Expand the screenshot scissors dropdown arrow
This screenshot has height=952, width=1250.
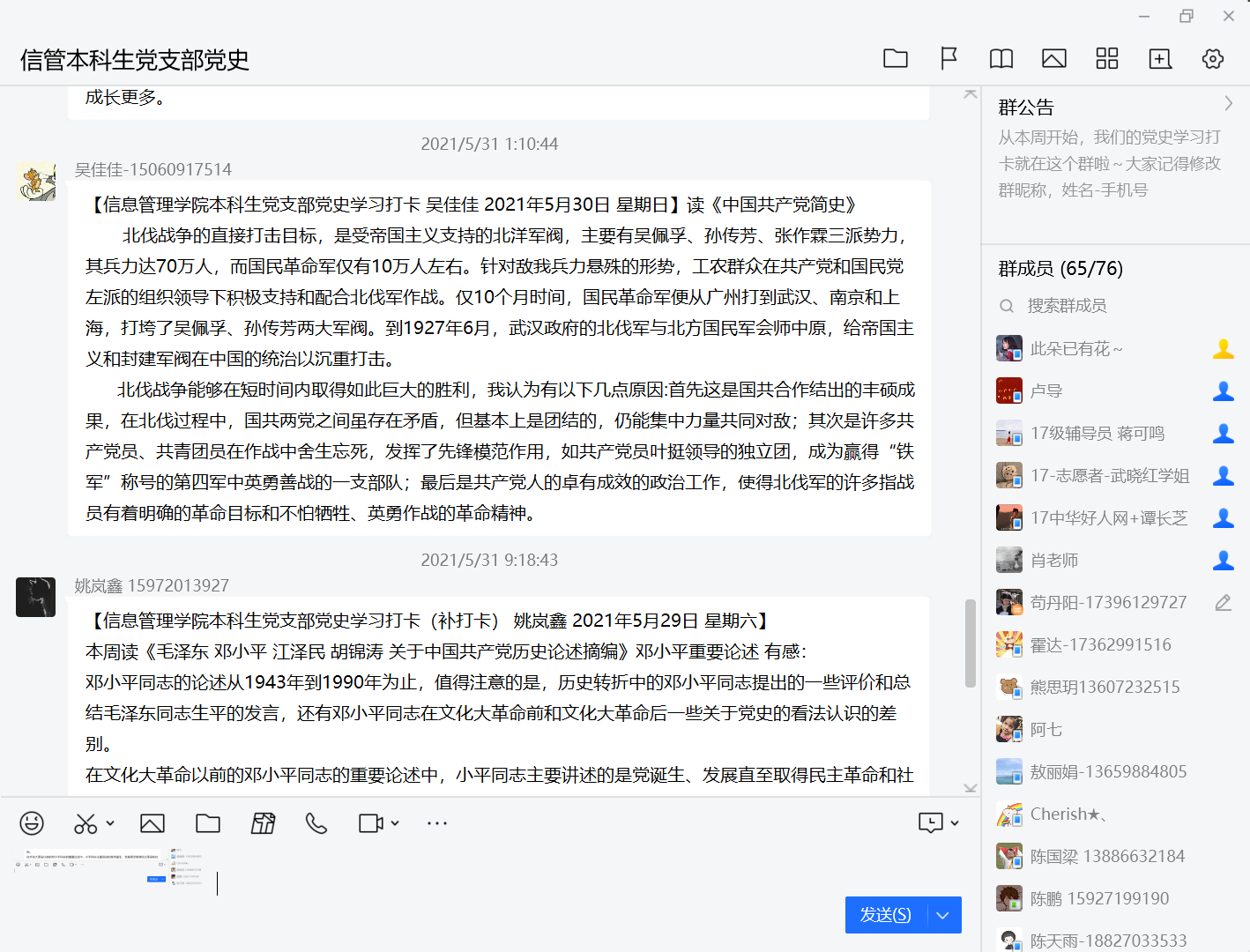[110, 823]
